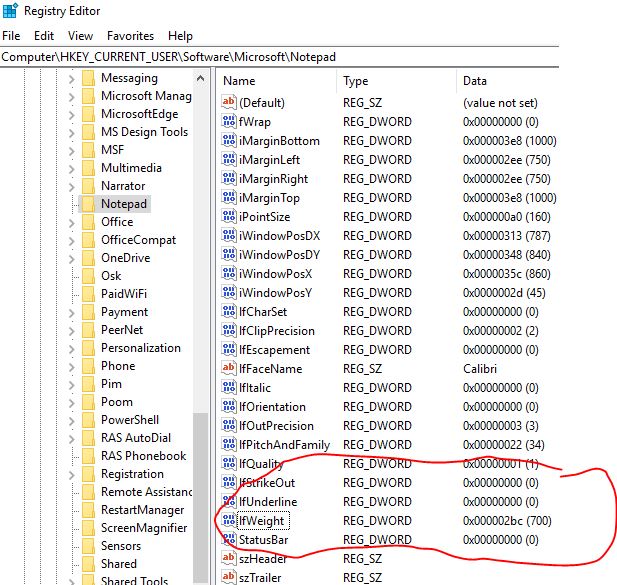Image resolution: width=617 pixels, height=585 pixels.
Task: Expand the MS Design Tools key
Action: pyautogui.click(x=71, y=133)
